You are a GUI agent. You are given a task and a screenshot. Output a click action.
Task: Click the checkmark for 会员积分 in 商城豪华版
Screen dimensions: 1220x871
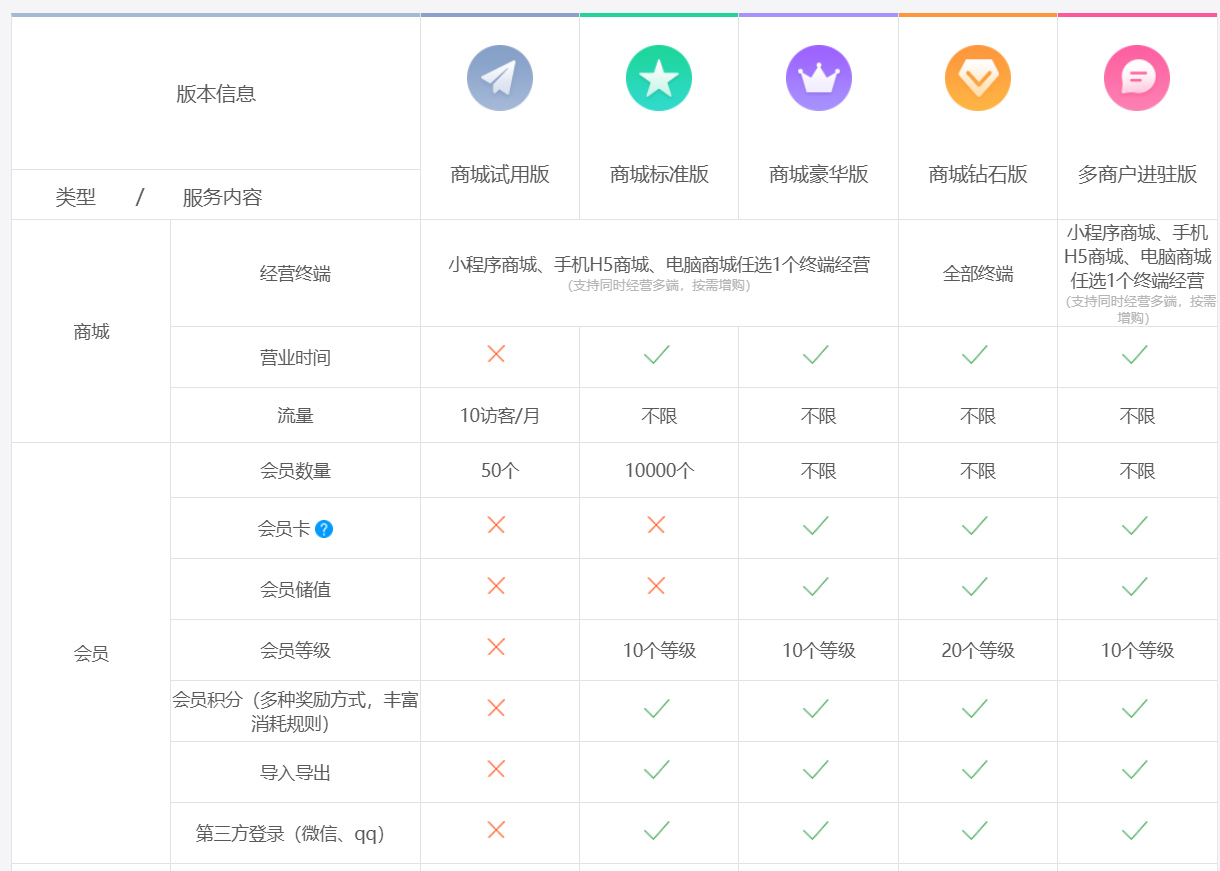[816, 708]
